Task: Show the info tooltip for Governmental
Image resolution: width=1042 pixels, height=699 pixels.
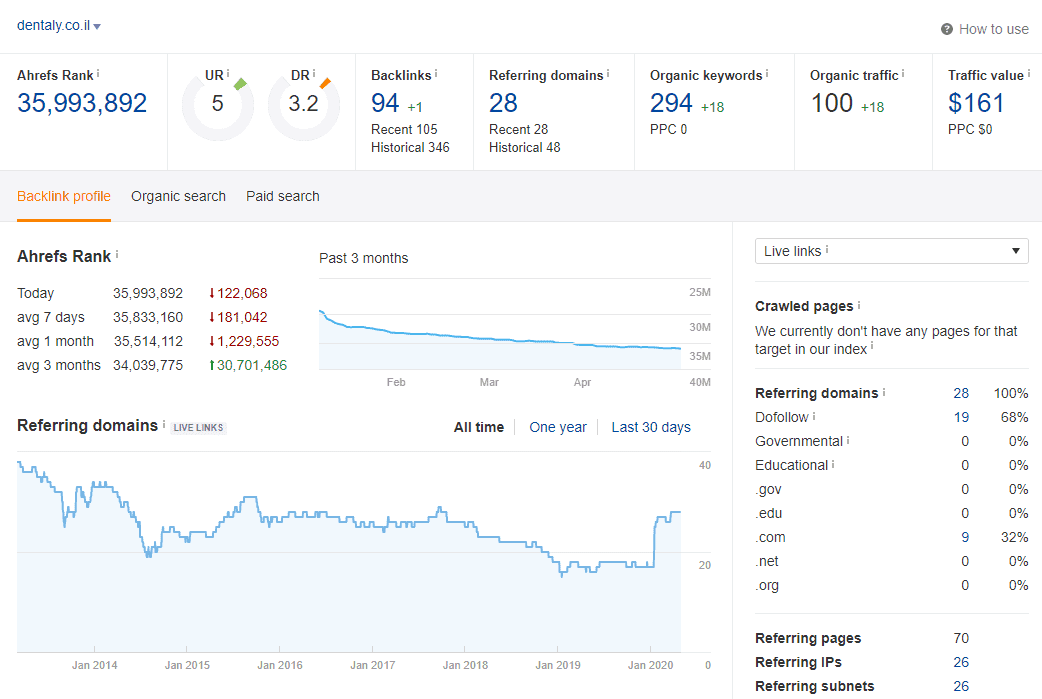Action: [848, 440]
